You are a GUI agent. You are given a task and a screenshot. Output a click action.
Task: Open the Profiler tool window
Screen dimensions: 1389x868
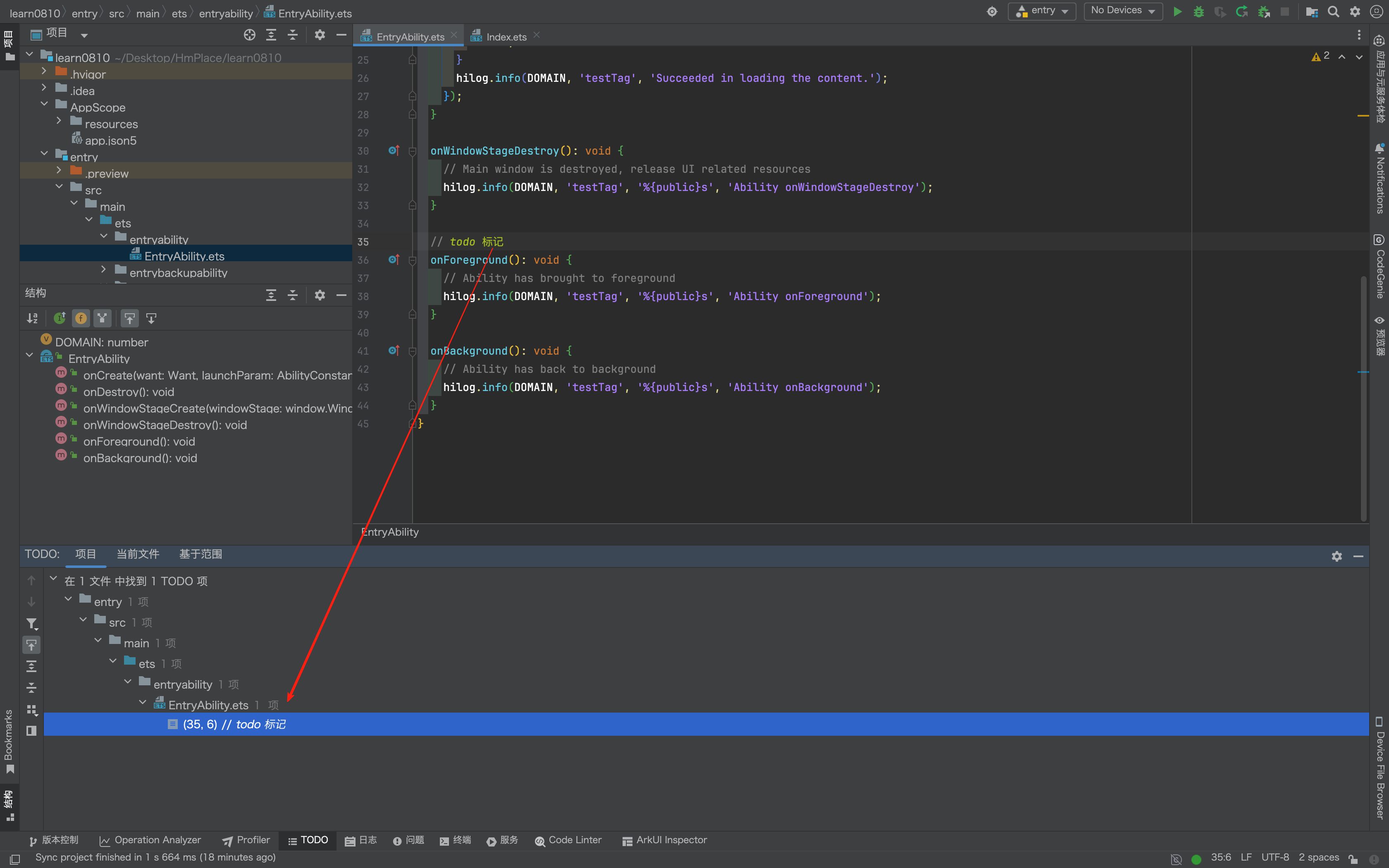click(246, 840)
